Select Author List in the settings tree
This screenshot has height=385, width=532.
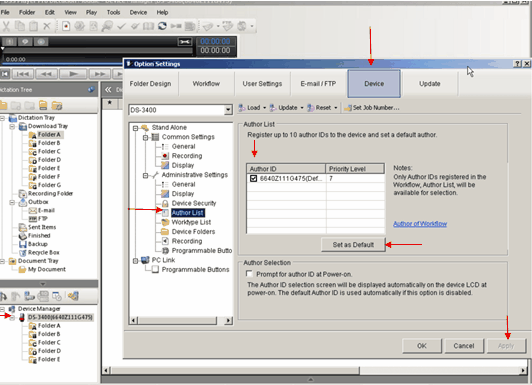tap(188, 213)
